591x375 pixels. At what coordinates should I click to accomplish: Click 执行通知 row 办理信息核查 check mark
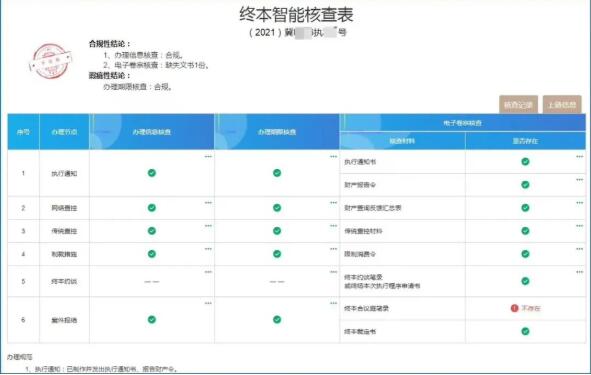click(152, 173)
